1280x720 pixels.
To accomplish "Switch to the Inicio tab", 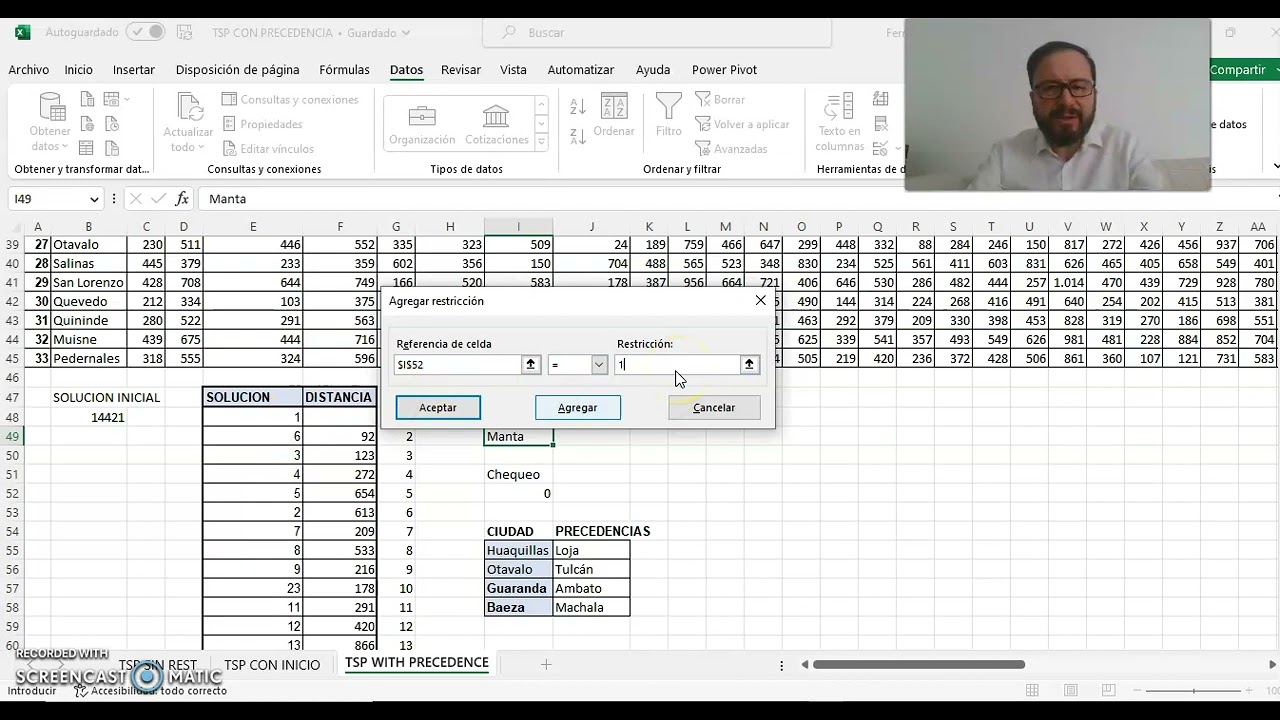I will click(x=79, y=70).
